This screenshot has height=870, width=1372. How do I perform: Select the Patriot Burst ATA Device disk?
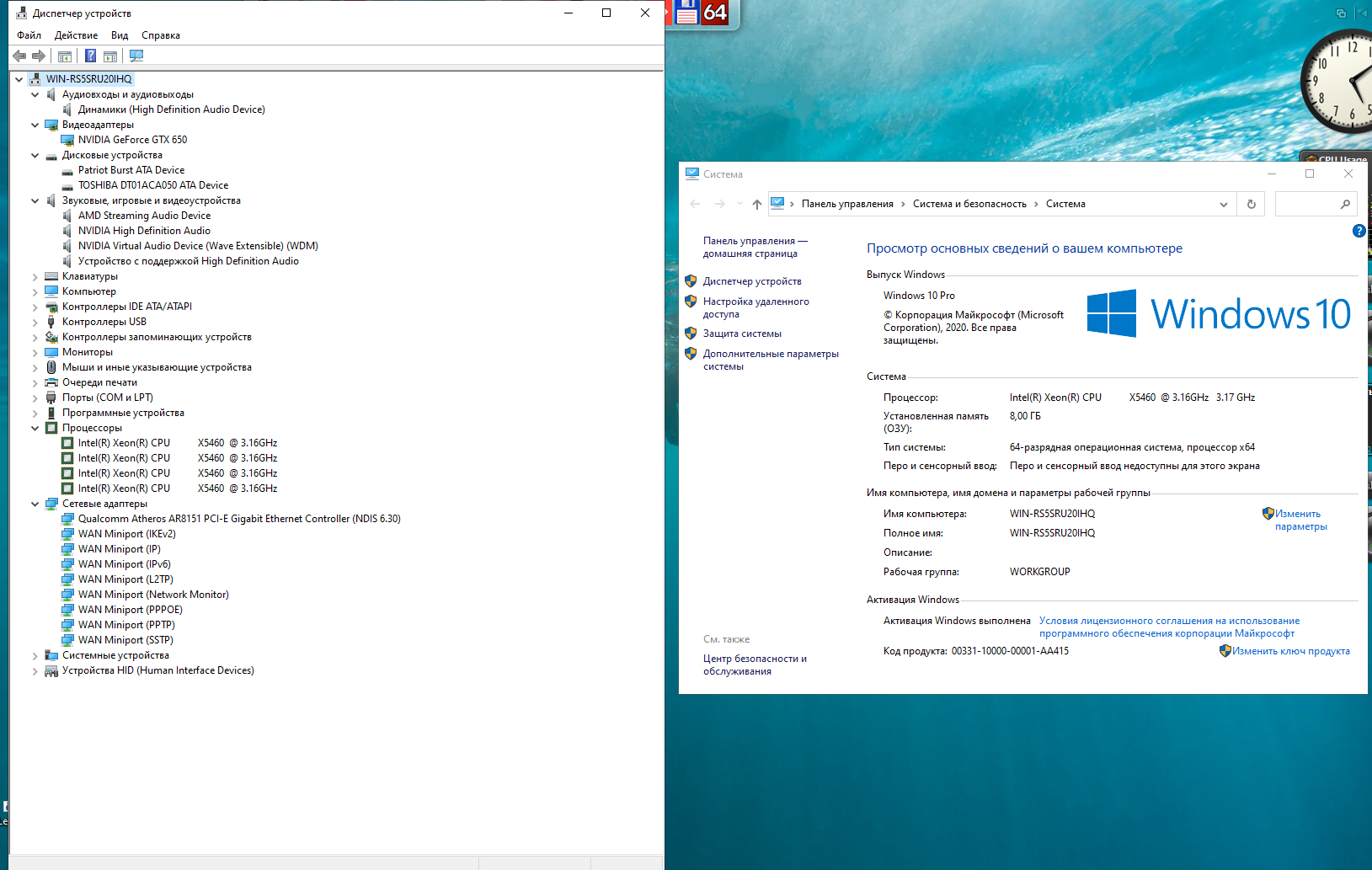131,170
